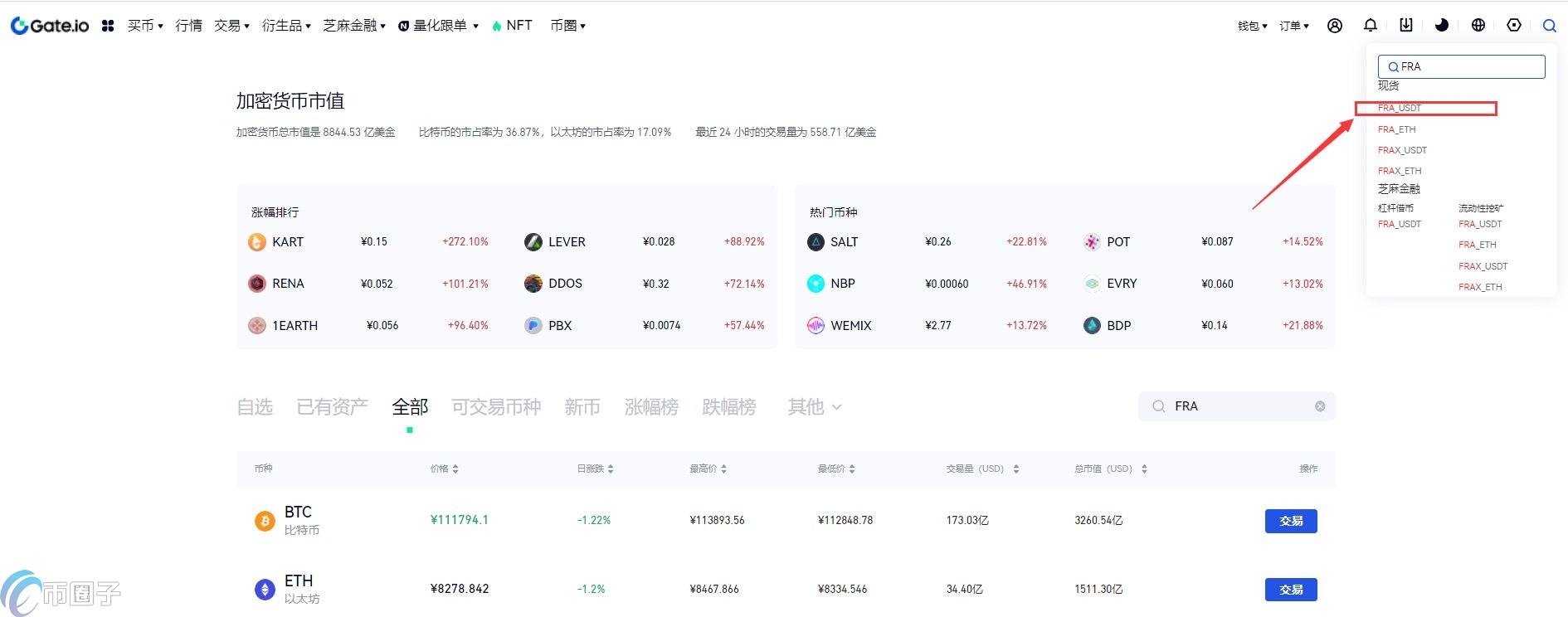Expand the 交易 dropdown menu

231,26
